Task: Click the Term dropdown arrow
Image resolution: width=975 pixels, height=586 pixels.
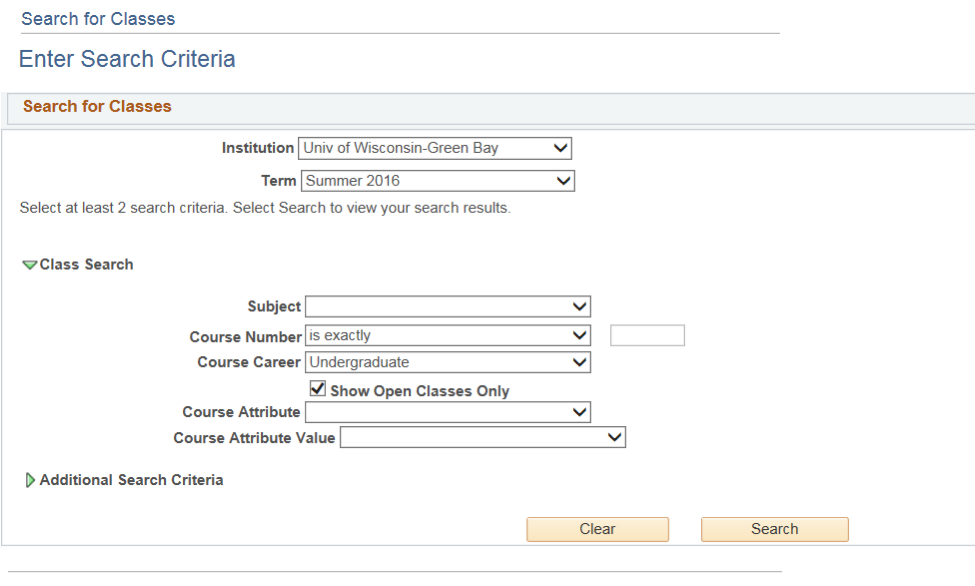Action: (563, 181)
